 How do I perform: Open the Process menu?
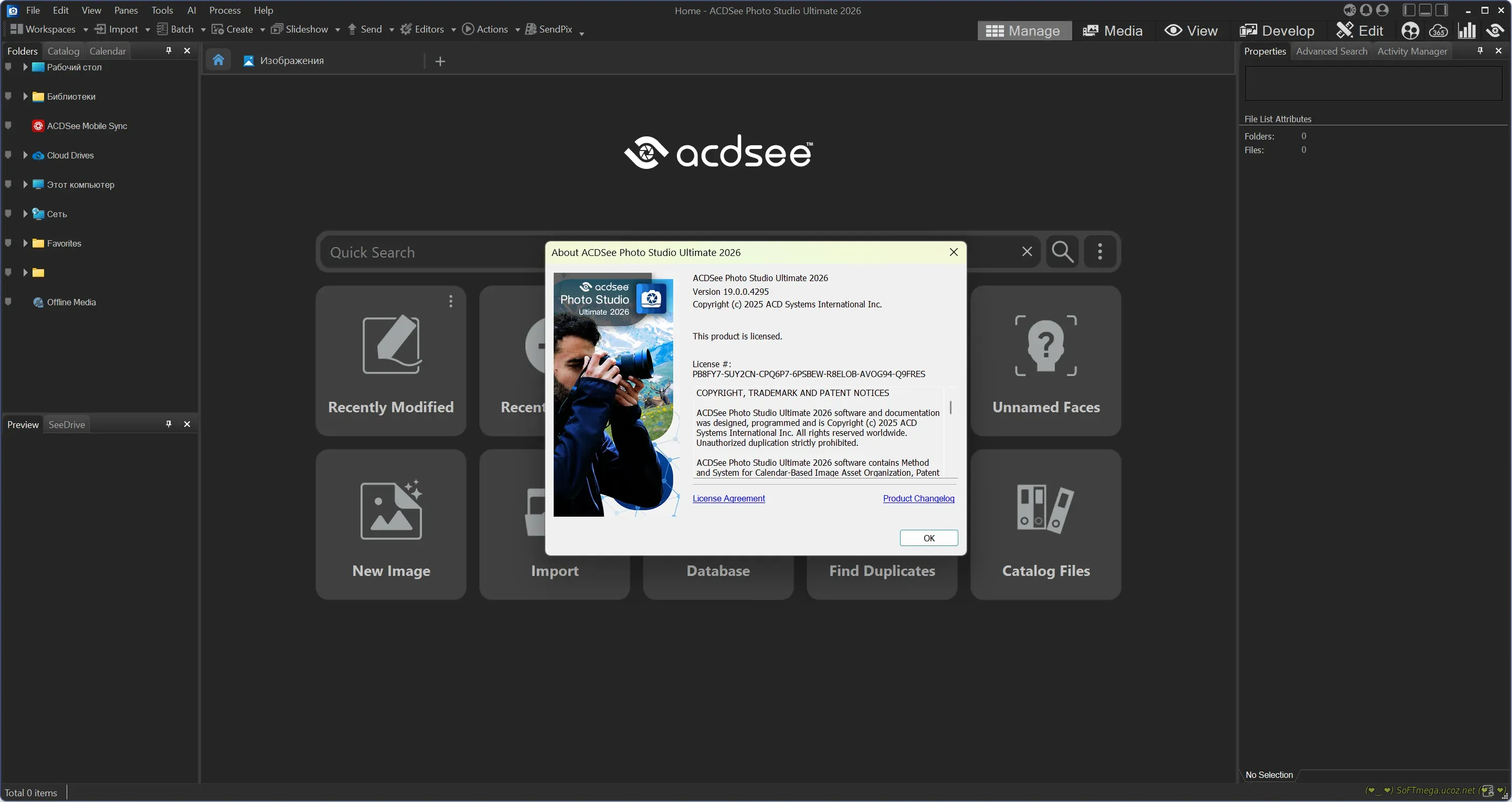point(225,10)
